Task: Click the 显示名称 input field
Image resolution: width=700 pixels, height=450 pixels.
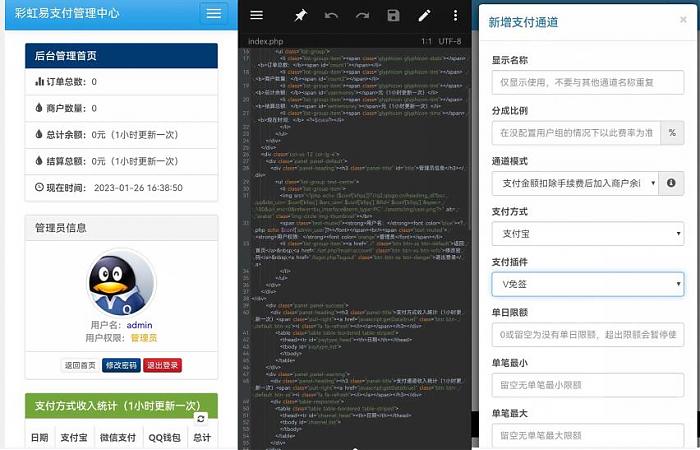Action: click(x=587, y=81)
